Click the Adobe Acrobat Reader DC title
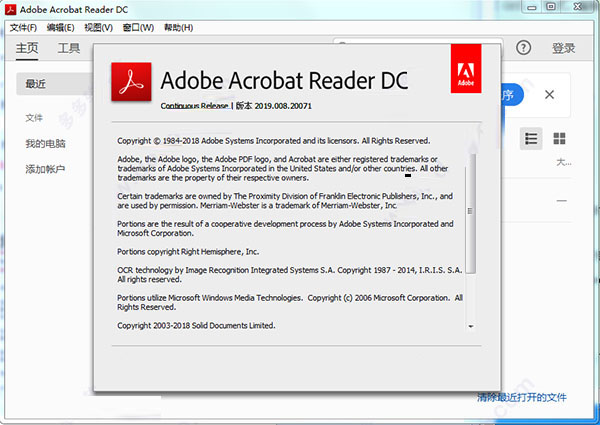 [x=284, y=80]
